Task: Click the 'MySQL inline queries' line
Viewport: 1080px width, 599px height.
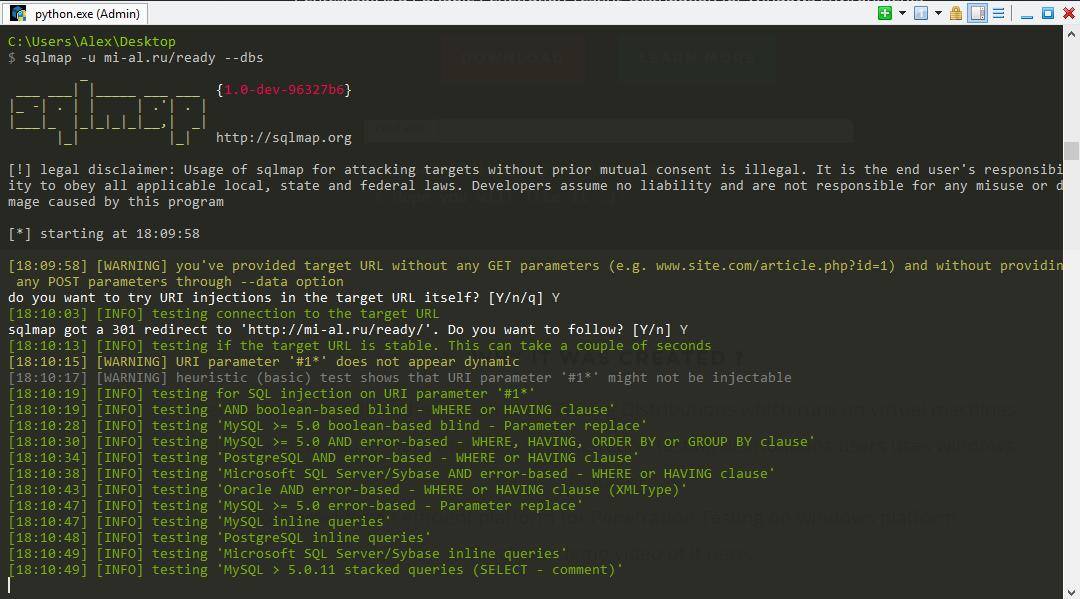Action: pyautogui.click(x=200, y=521)
